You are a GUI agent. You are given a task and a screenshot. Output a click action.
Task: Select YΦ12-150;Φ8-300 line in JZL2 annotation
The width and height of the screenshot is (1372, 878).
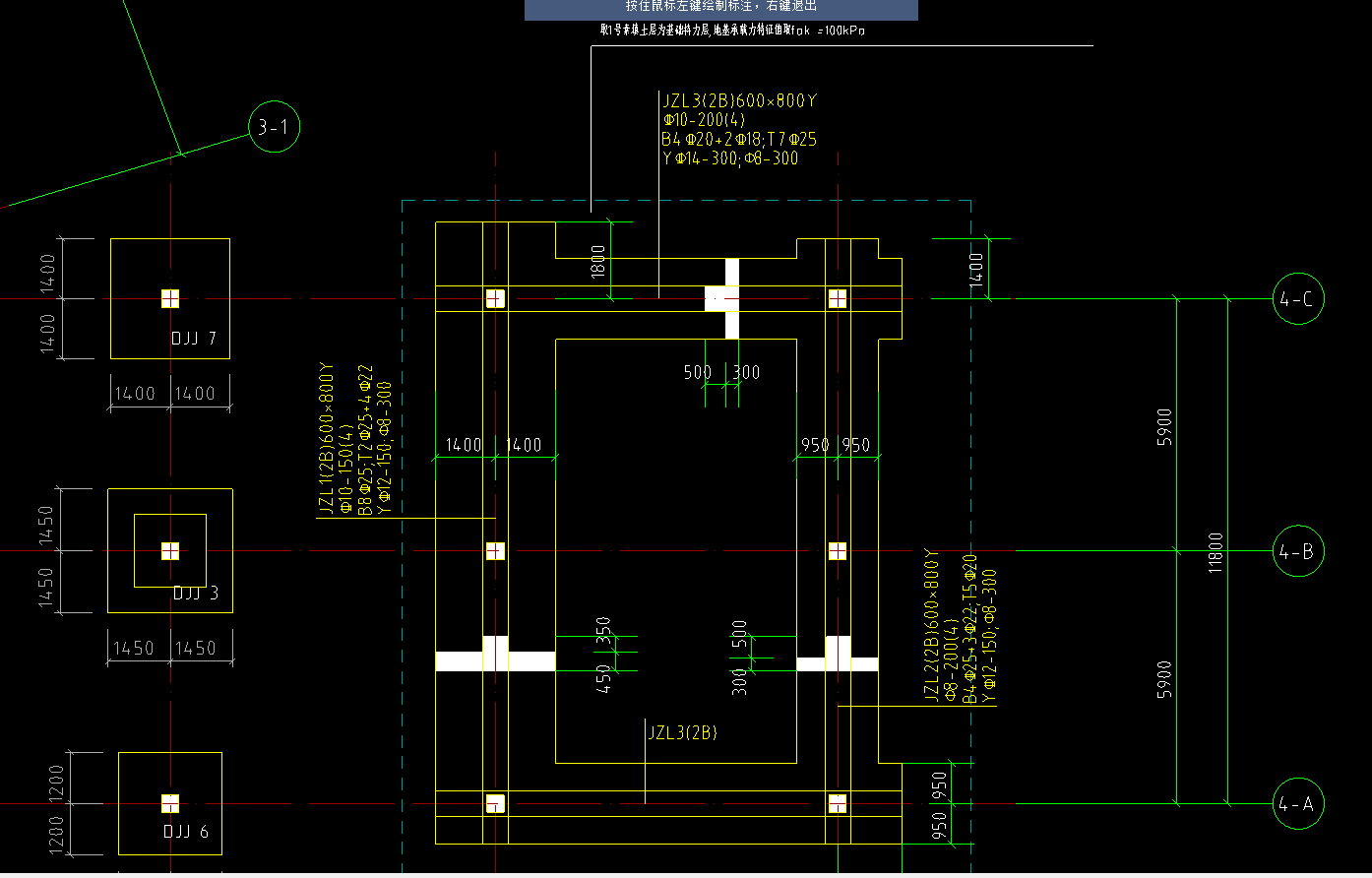(989, 636)
